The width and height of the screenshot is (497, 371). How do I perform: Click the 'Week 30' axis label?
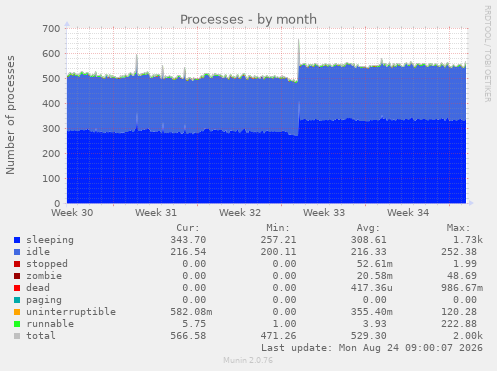pos(72,213)
